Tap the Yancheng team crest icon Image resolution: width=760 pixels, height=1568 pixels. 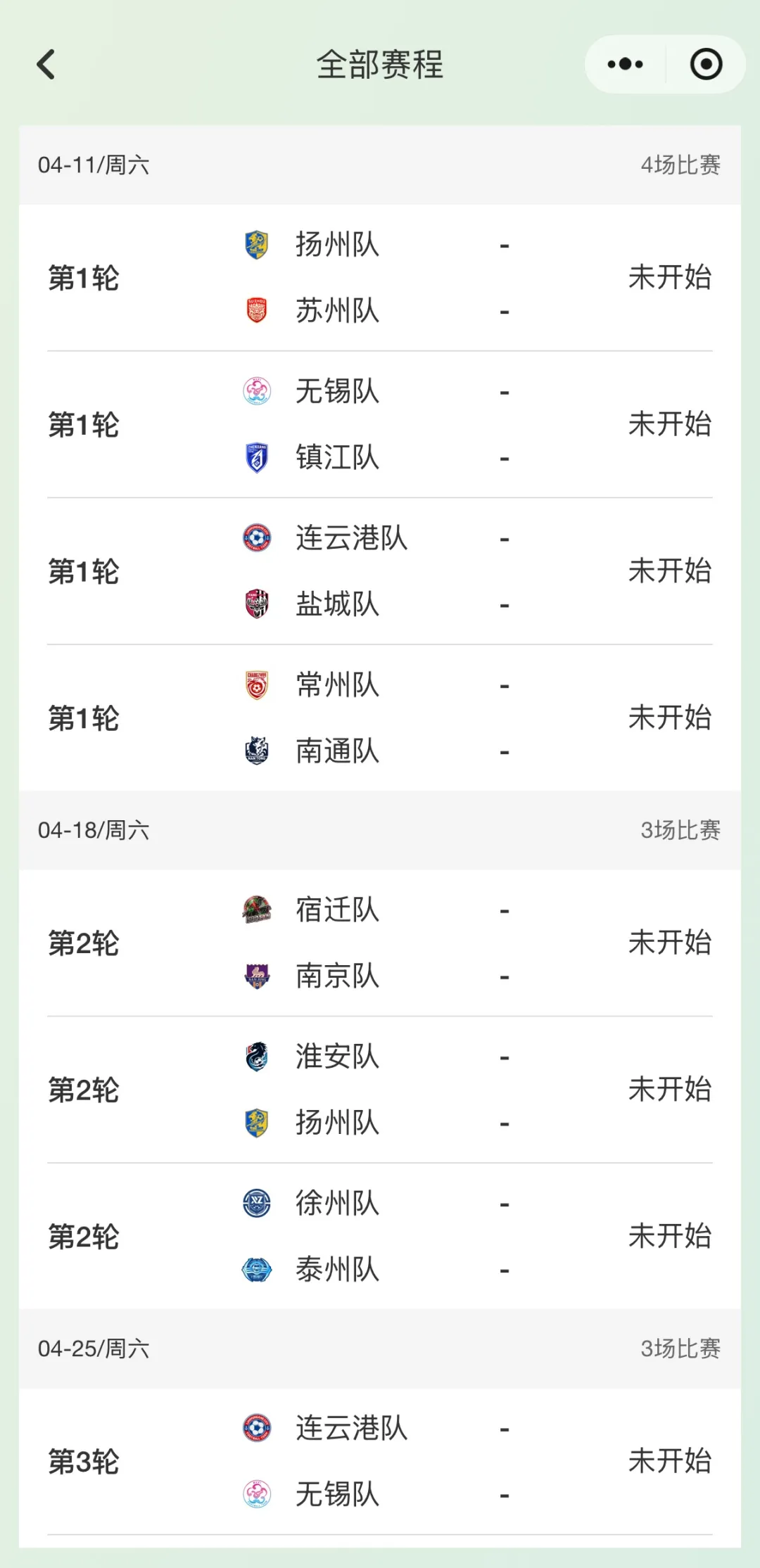pos(257,604)
